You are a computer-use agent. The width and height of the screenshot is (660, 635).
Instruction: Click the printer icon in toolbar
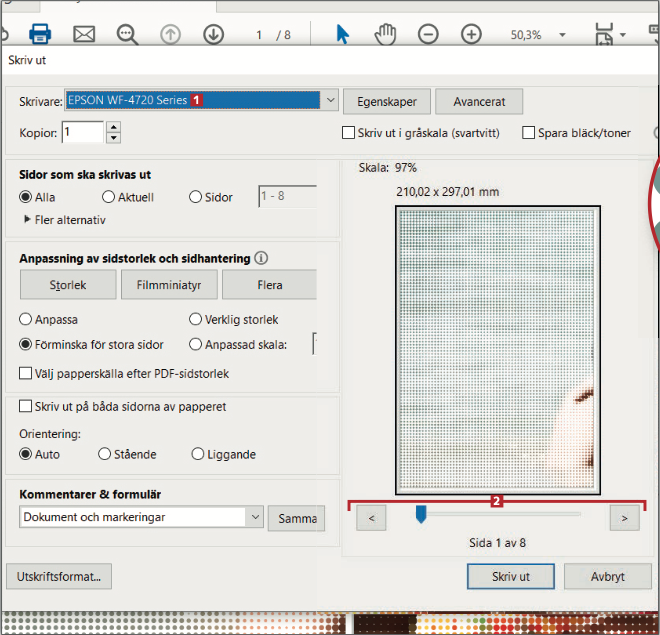[40, 34]
